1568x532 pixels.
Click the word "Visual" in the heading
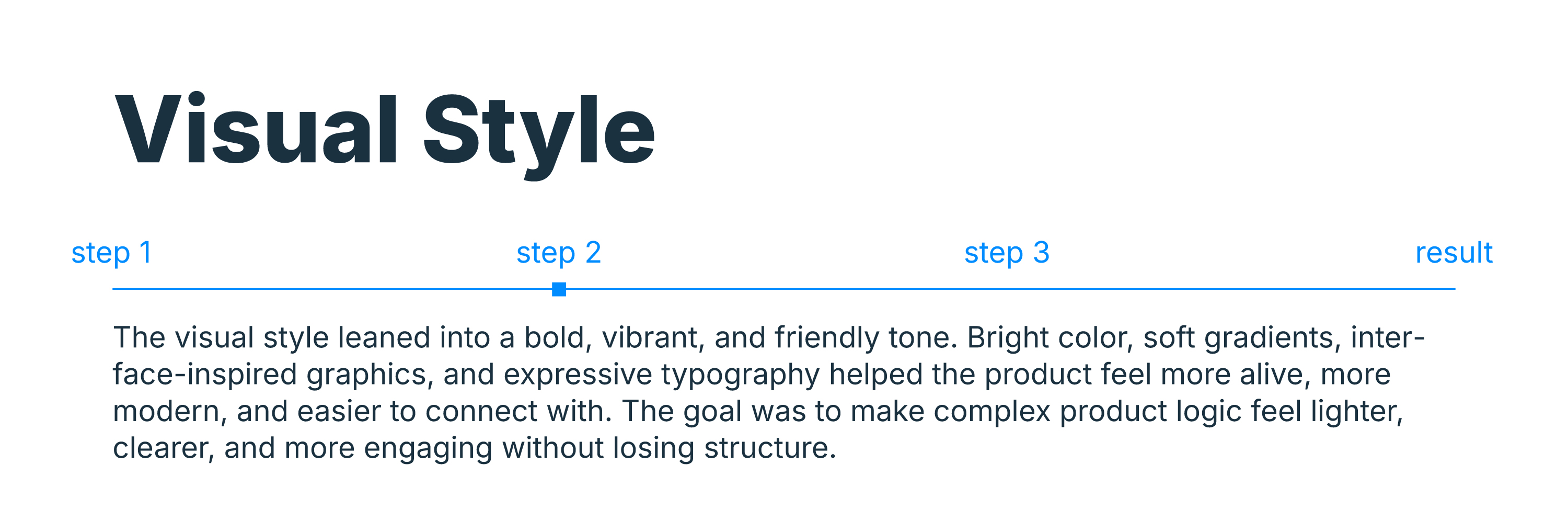coord(256,130)
